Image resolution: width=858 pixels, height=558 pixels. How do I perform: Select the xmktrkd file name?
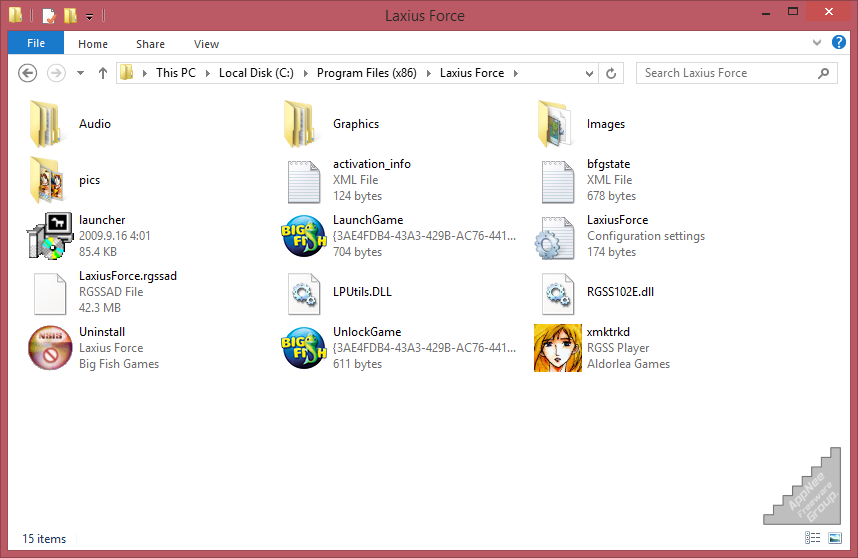click(608, 332)
